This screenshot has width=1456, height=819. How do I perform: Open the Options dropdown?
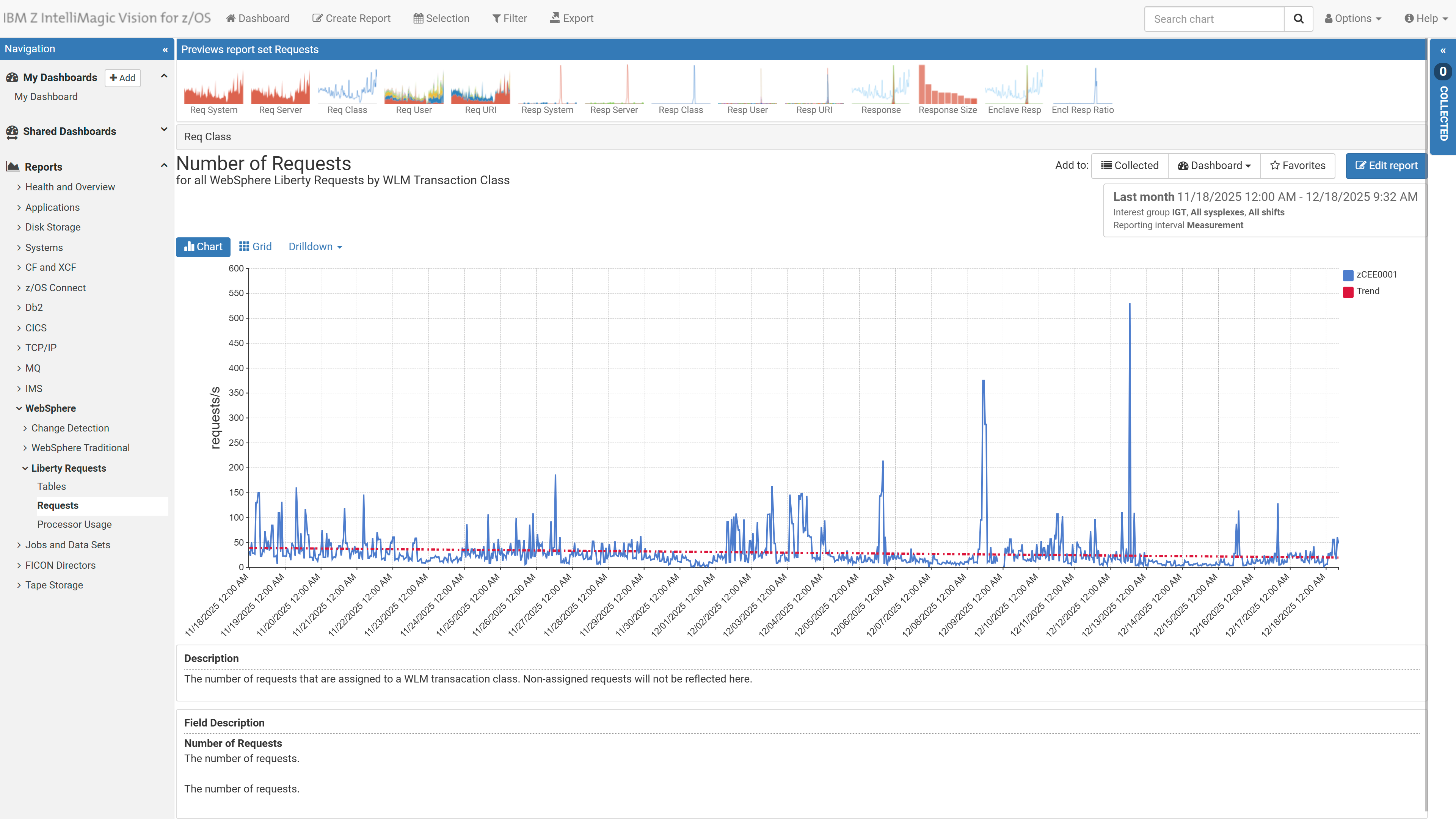pos(1353,19)
